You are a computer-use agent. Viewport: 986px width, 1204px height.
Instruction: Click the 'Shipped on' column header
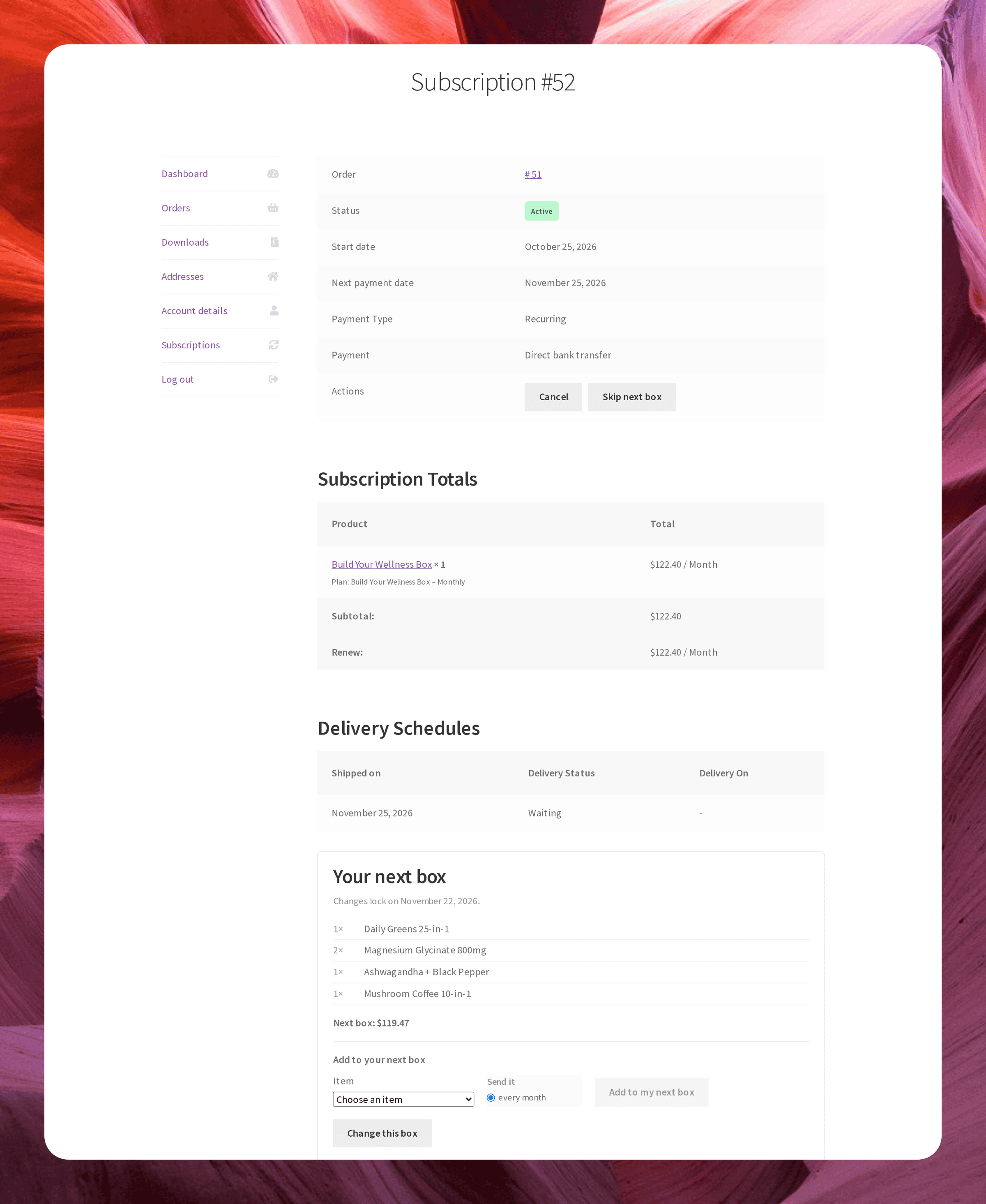click(x=356, y=773)
